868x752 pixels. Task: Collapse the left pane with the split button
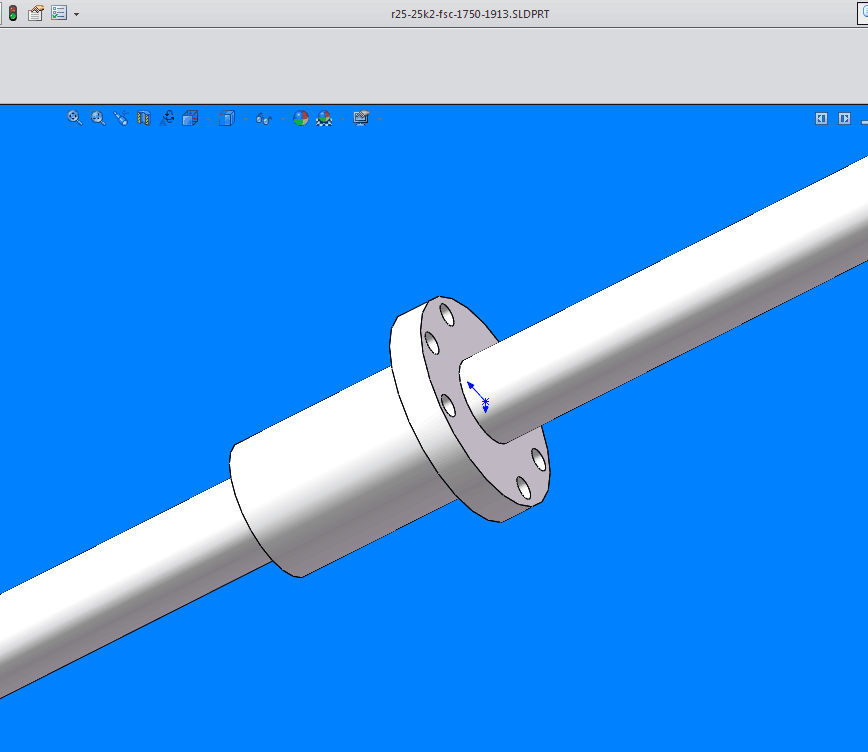tap(821, 118)
